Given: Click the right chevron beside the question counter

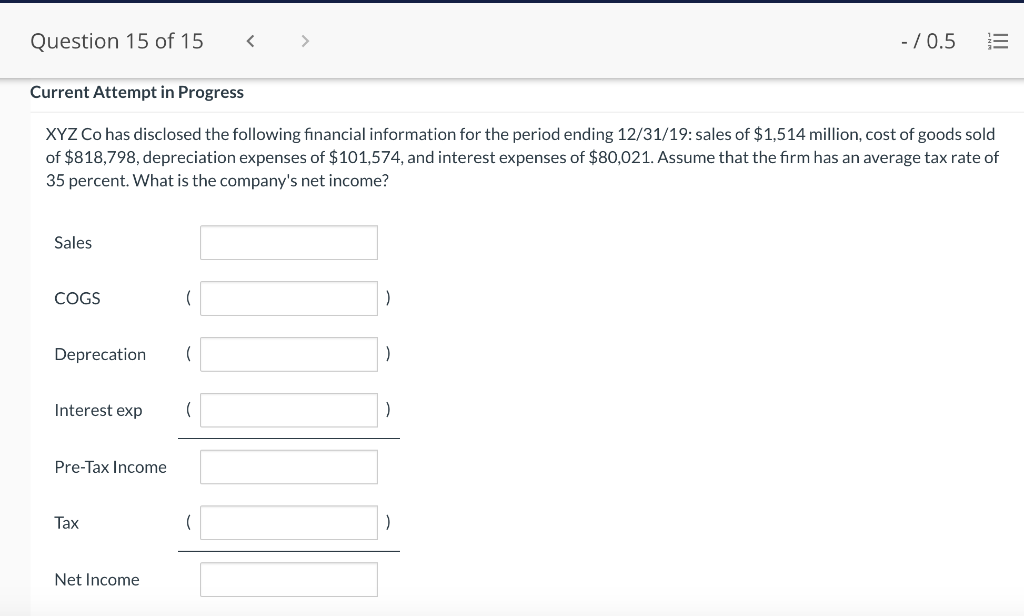Looking at the screenshot, I should pos(304,41).
